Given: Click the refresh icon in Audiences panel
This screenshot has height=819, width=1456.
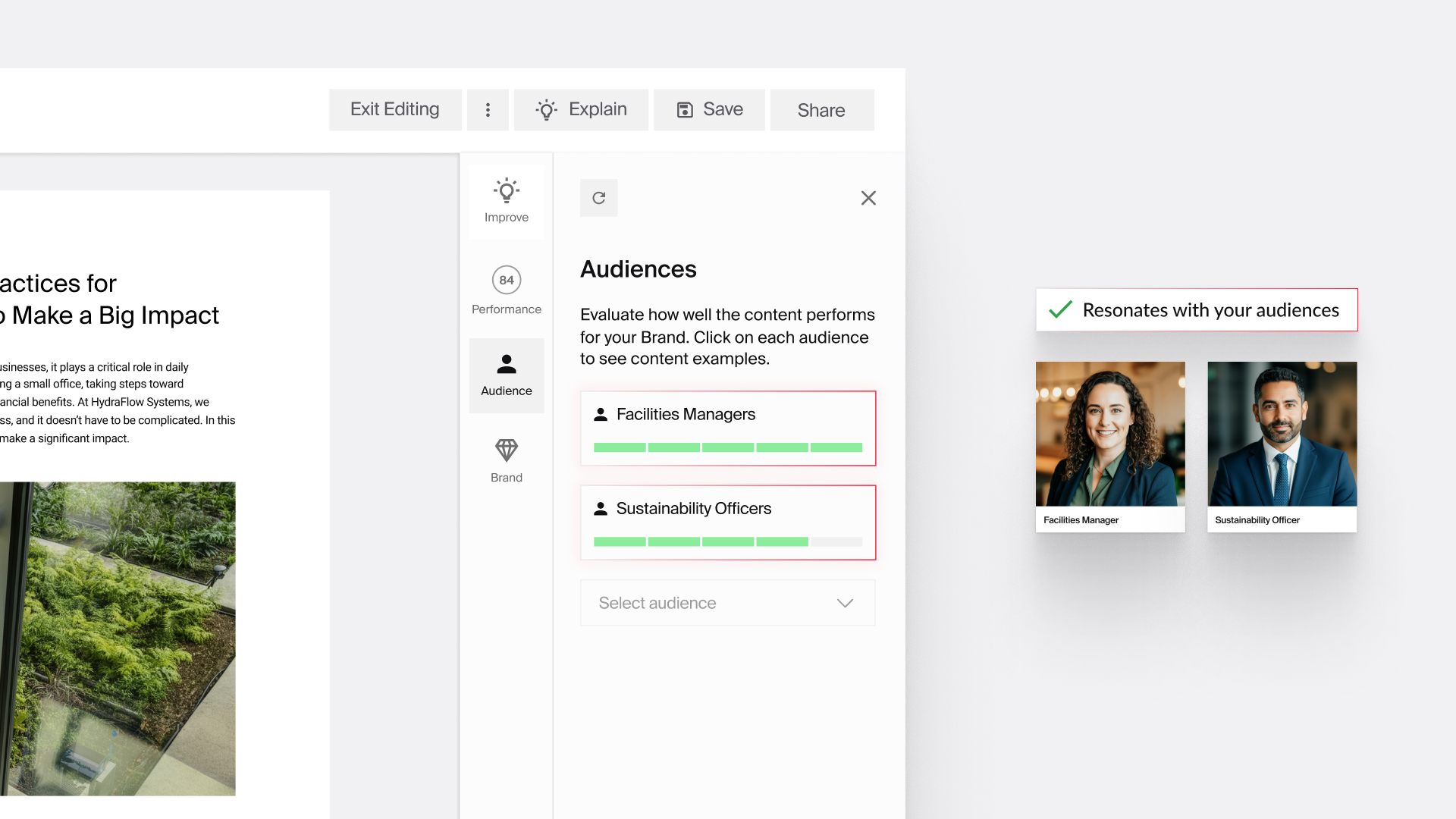Looking at the screenshot, I should click(598, 198).
